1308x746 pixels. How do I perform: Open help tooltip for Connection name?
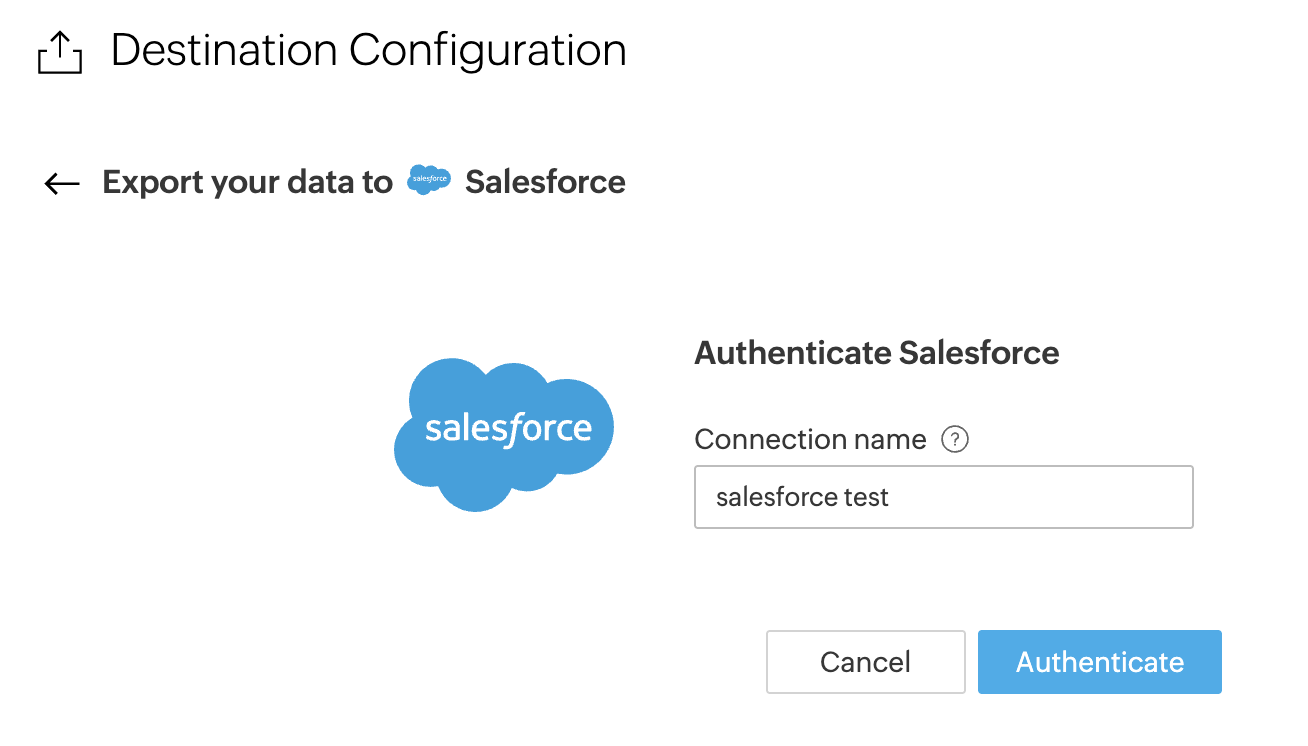955,439
